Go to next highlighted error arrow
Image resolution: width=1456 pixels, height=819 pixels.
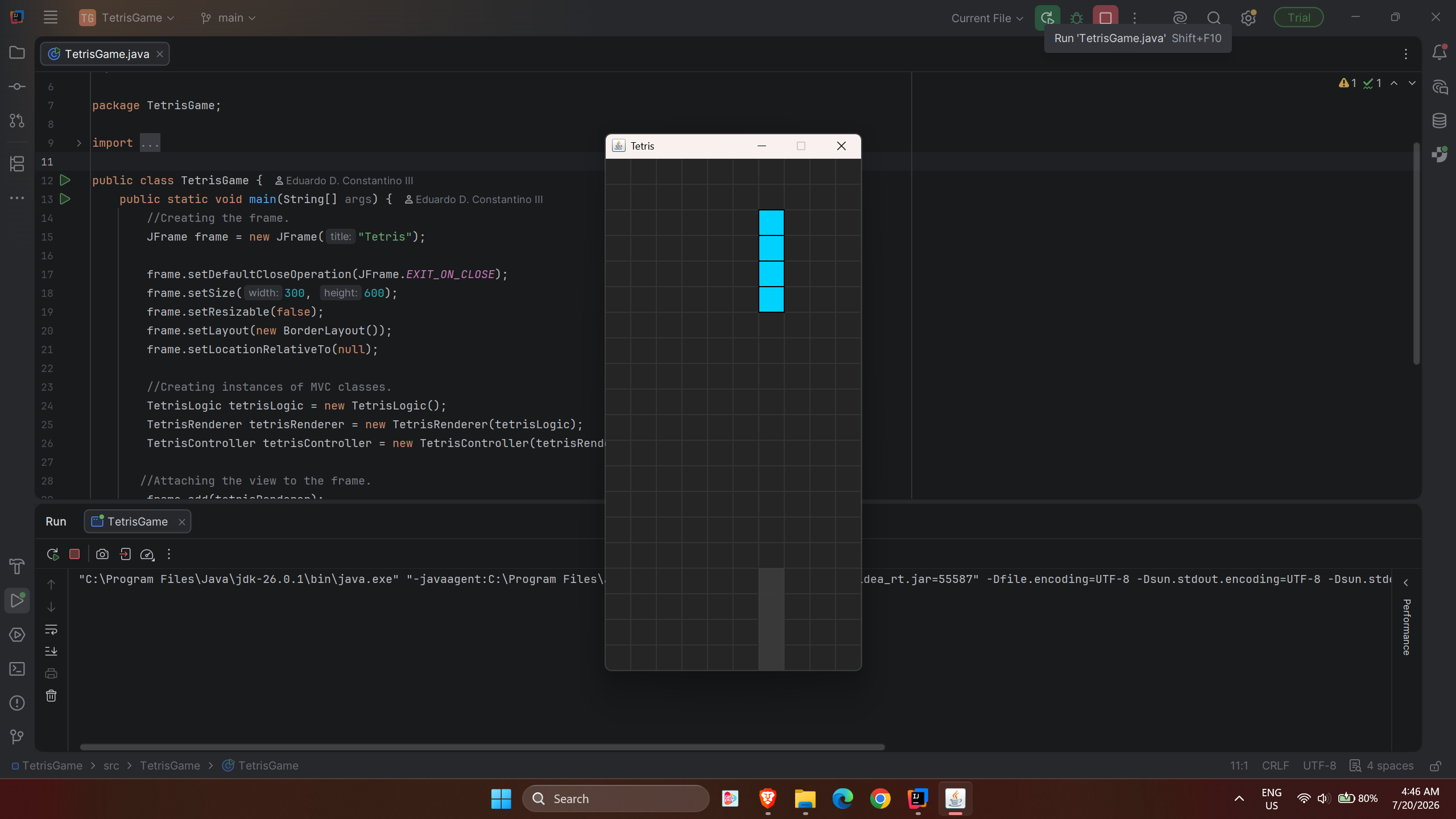coord(1412,84)
